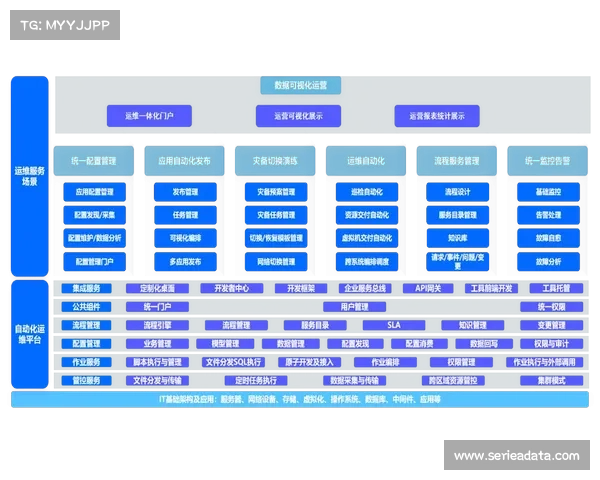Select the 故障自愈 item
Screen dimensions: 600x480
coord(548,238)
